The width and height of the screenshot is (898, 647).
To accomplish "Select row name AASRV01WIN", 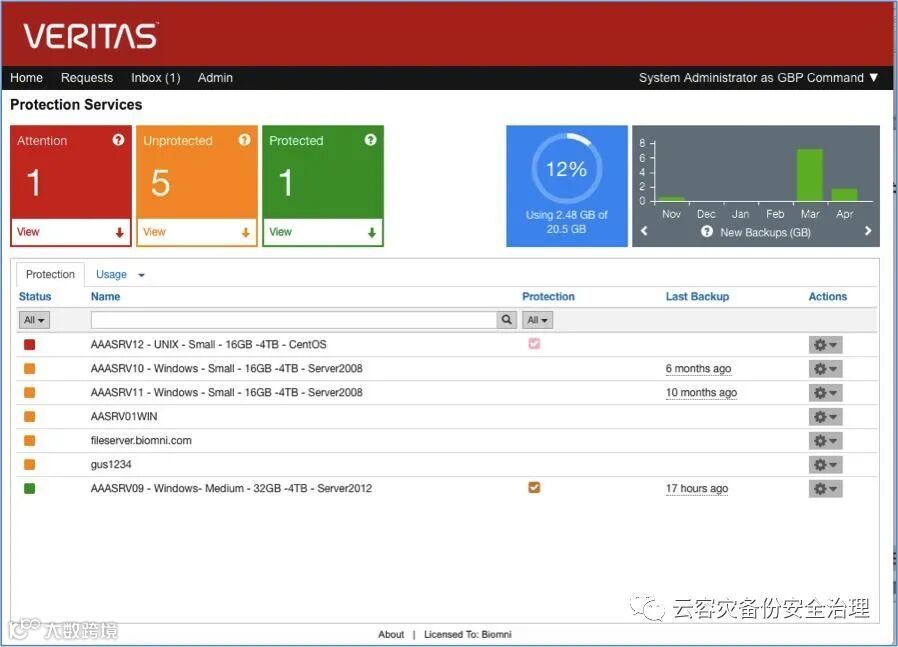I will click(x=124, y=417).
